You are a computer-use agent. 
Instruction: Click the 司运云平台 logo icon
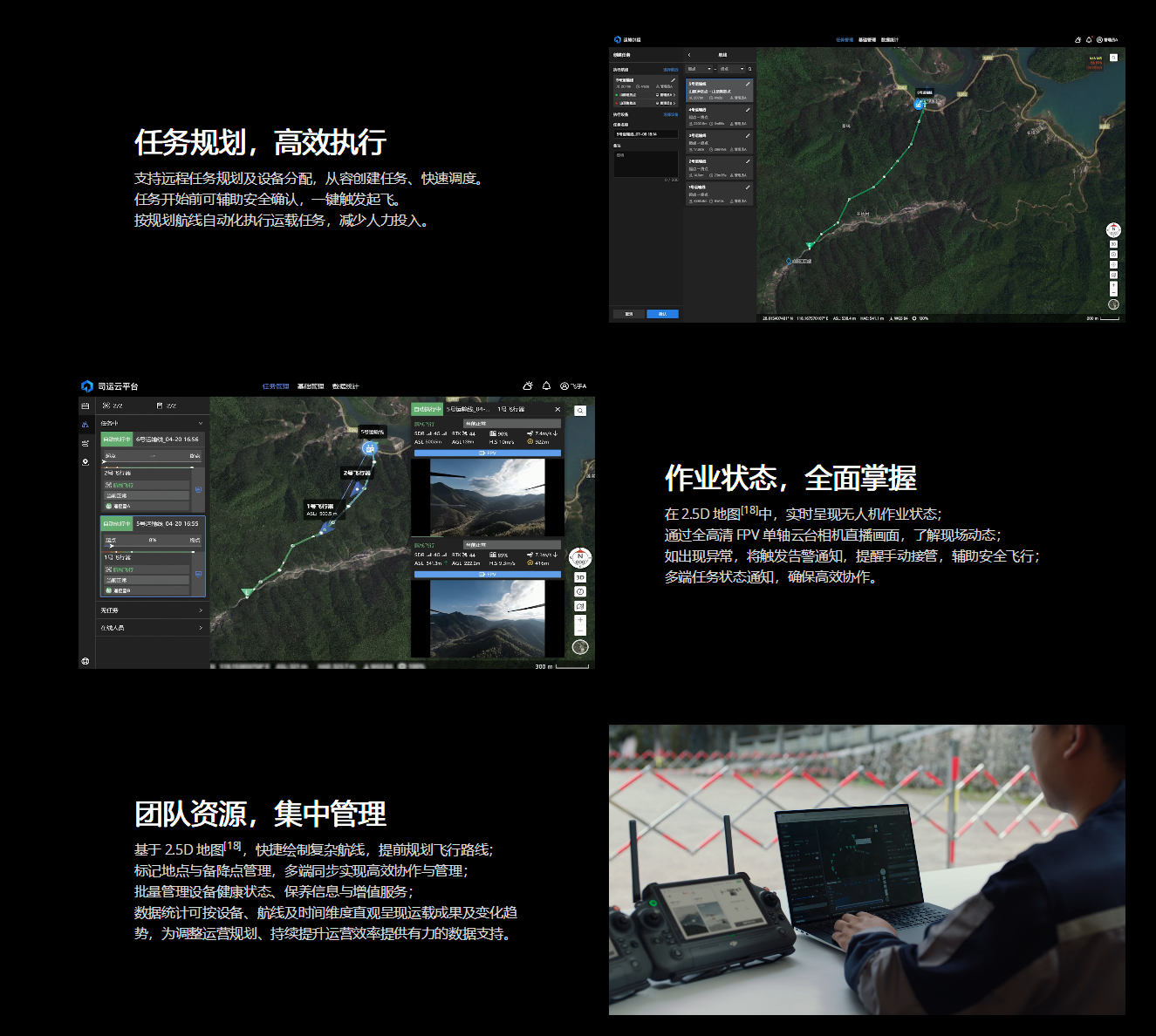[x=86, y=385]
